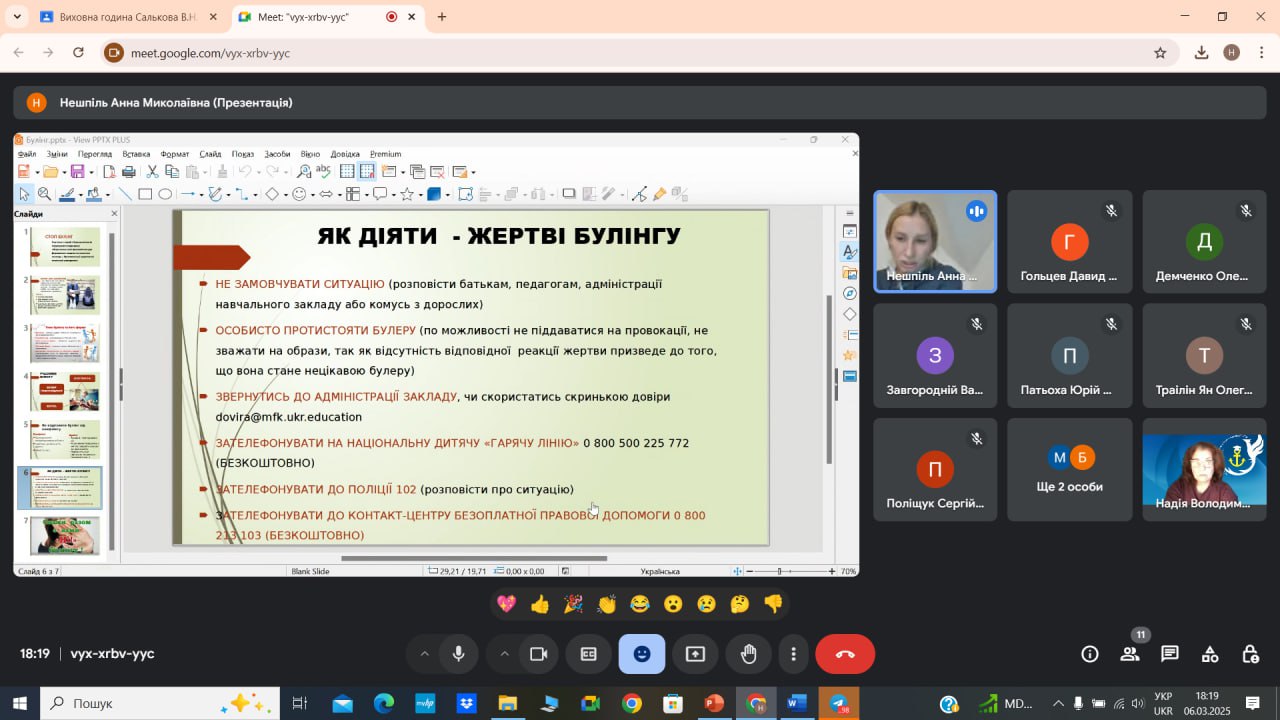
Task: Open the emoji reactions button
Action: point(641,654)
